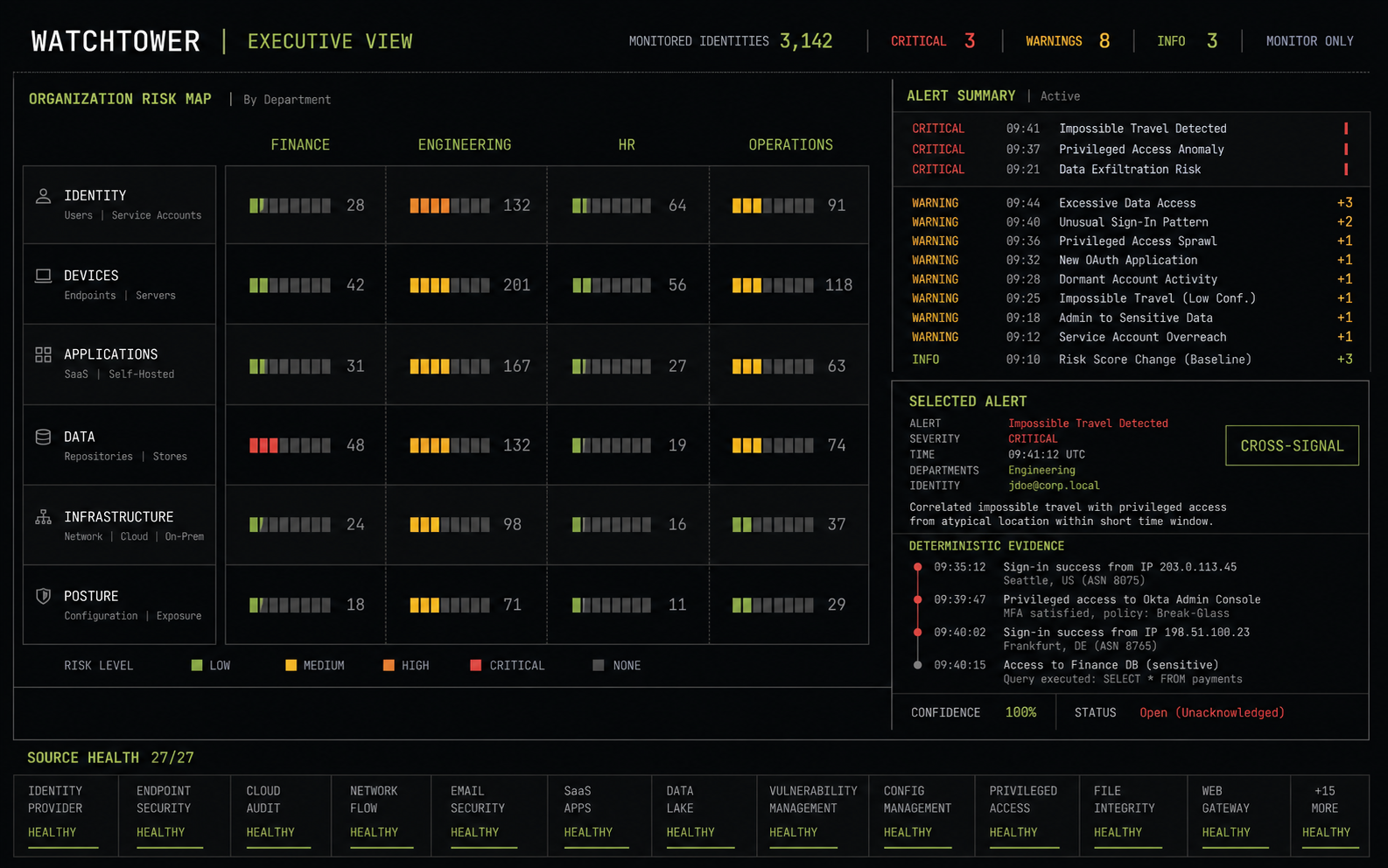Click the Infrastructure network icon
The image size is (1388, 868).
click(x=43, y=517)
